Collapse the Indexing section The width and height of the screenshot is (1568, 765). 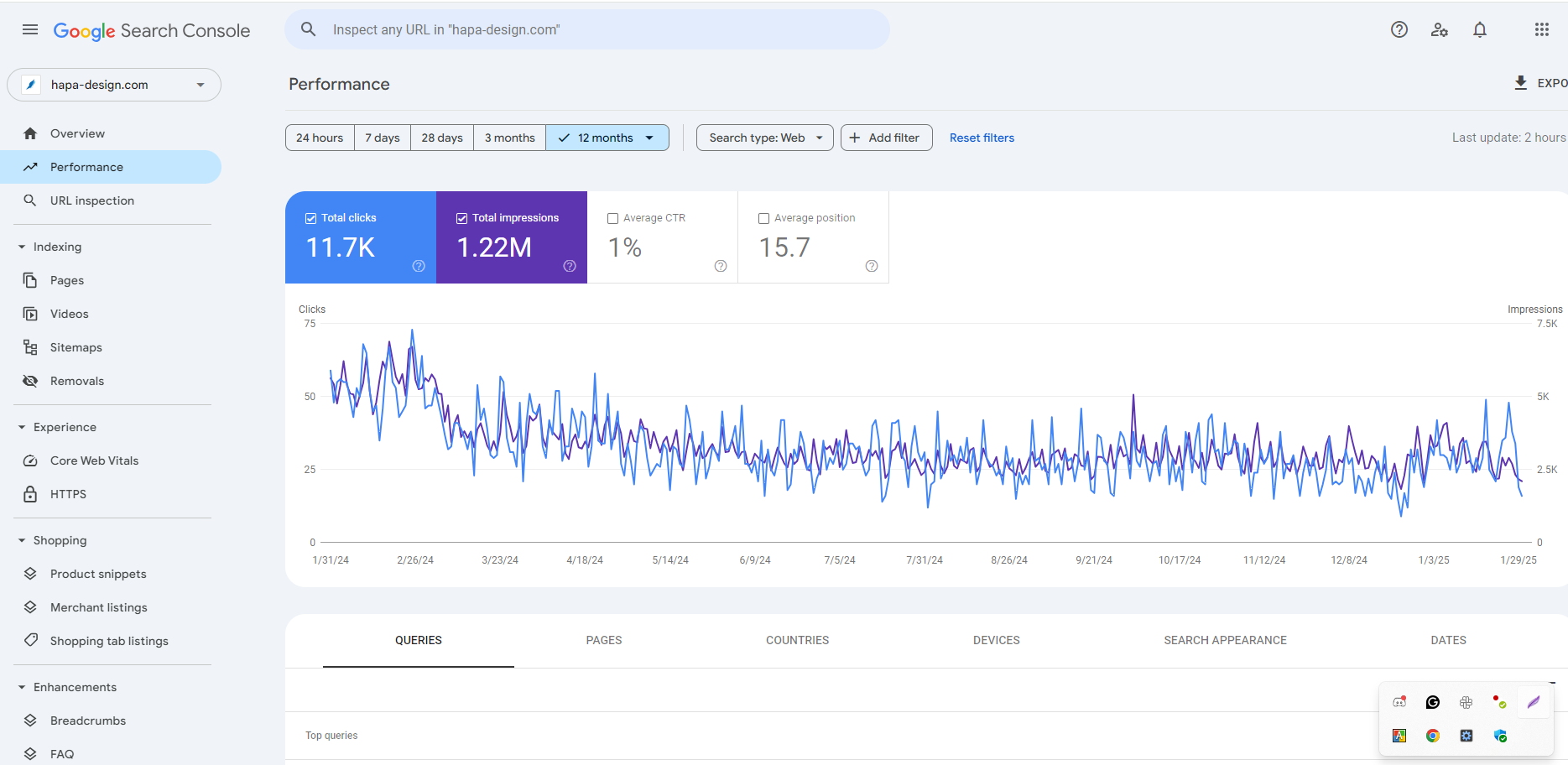[x=22, y=247]
